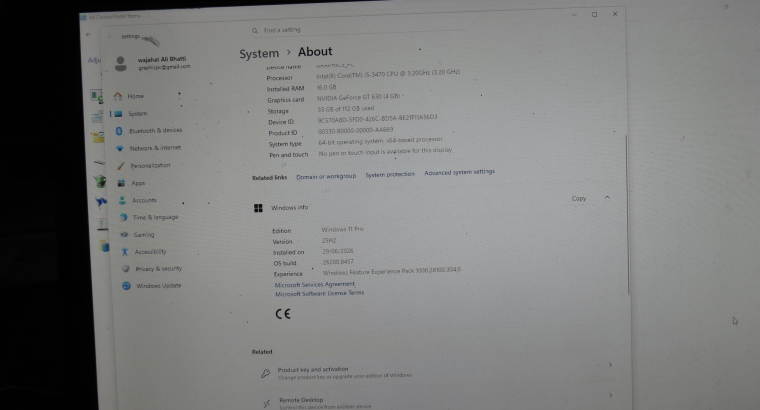Select the Accounts person icon
This screenshot has height=410, width=760.
(122, 200)
